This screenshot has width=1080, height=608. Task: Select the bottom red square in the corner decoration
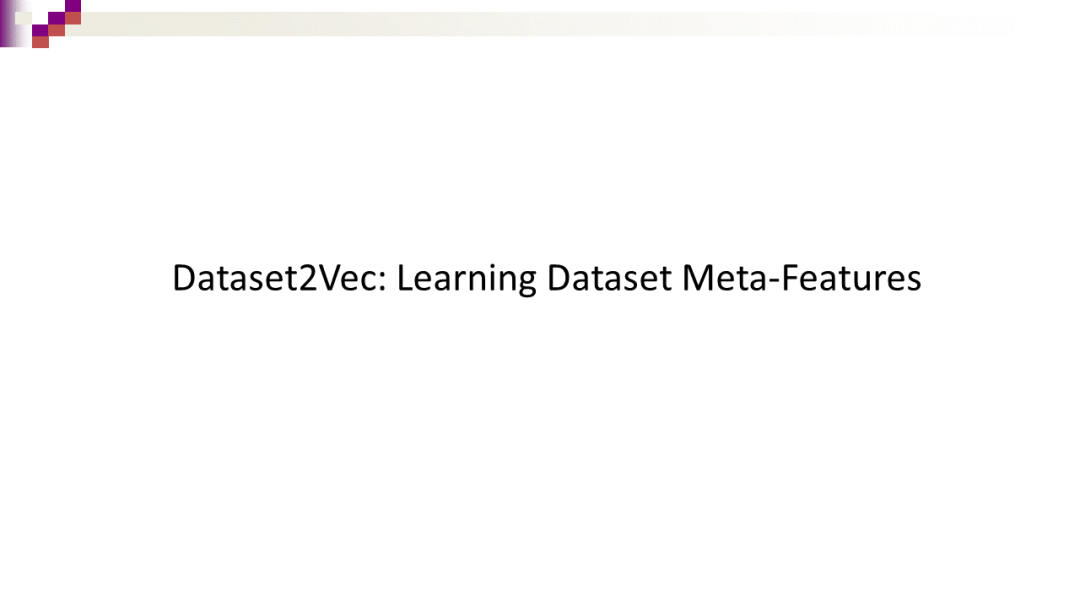(40, 42)
